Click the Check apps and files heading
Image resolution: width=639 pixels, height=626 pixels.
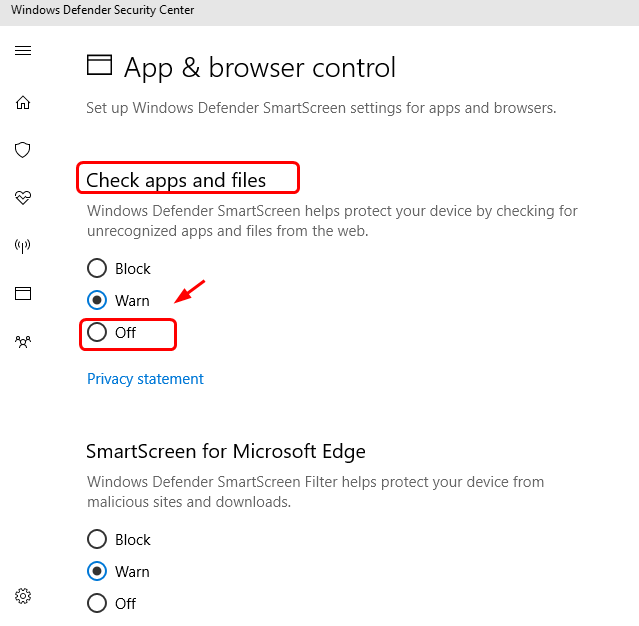pyautogui.click(x=176, y=180)
